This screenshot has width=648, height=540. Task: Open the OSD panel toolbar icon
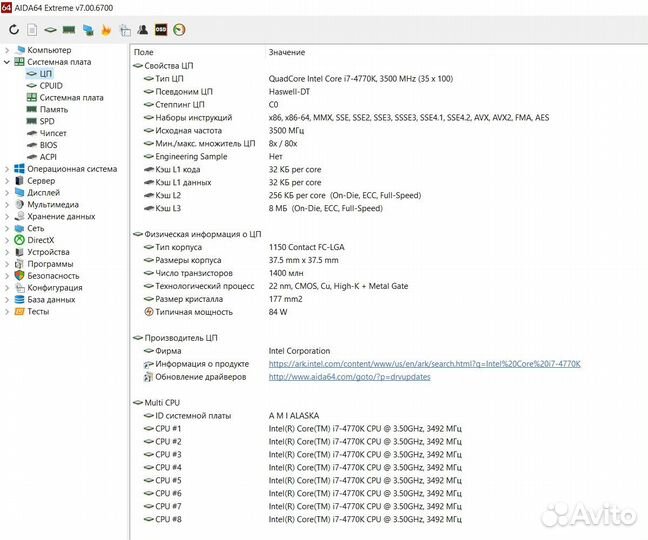[160, 30]
